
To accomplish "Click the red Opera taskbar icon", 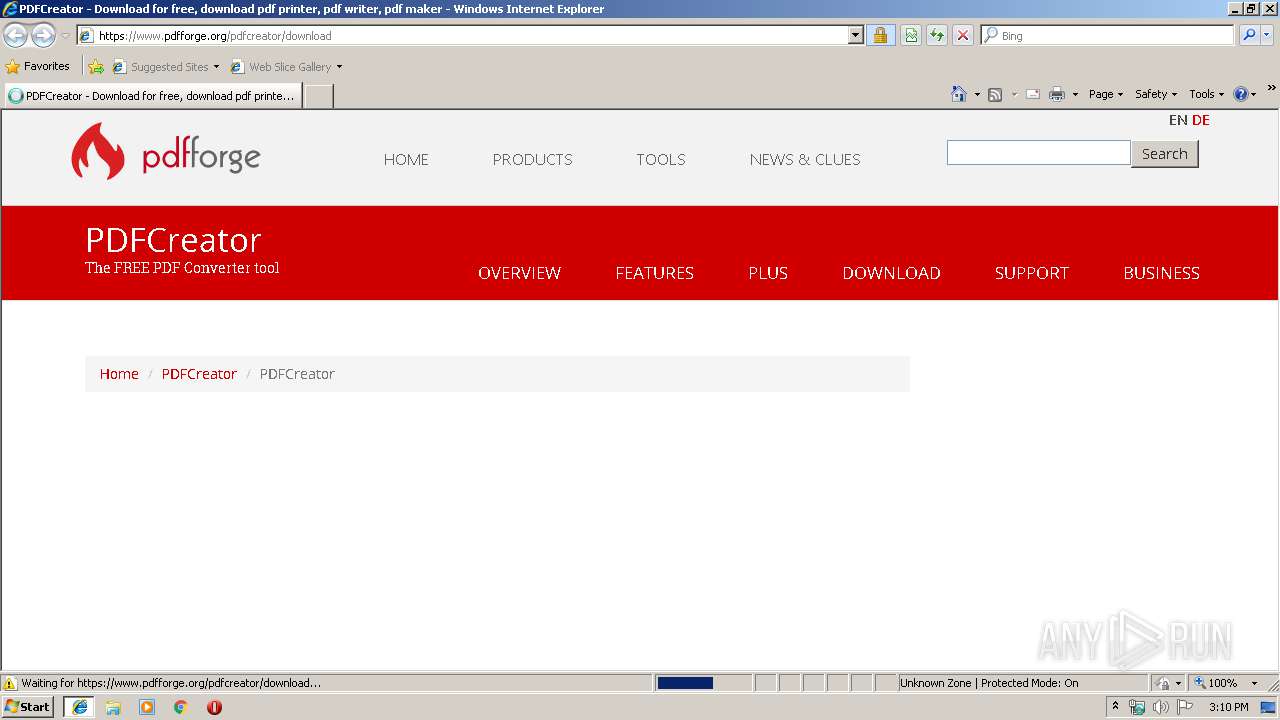I will click(x=214, y=707).
